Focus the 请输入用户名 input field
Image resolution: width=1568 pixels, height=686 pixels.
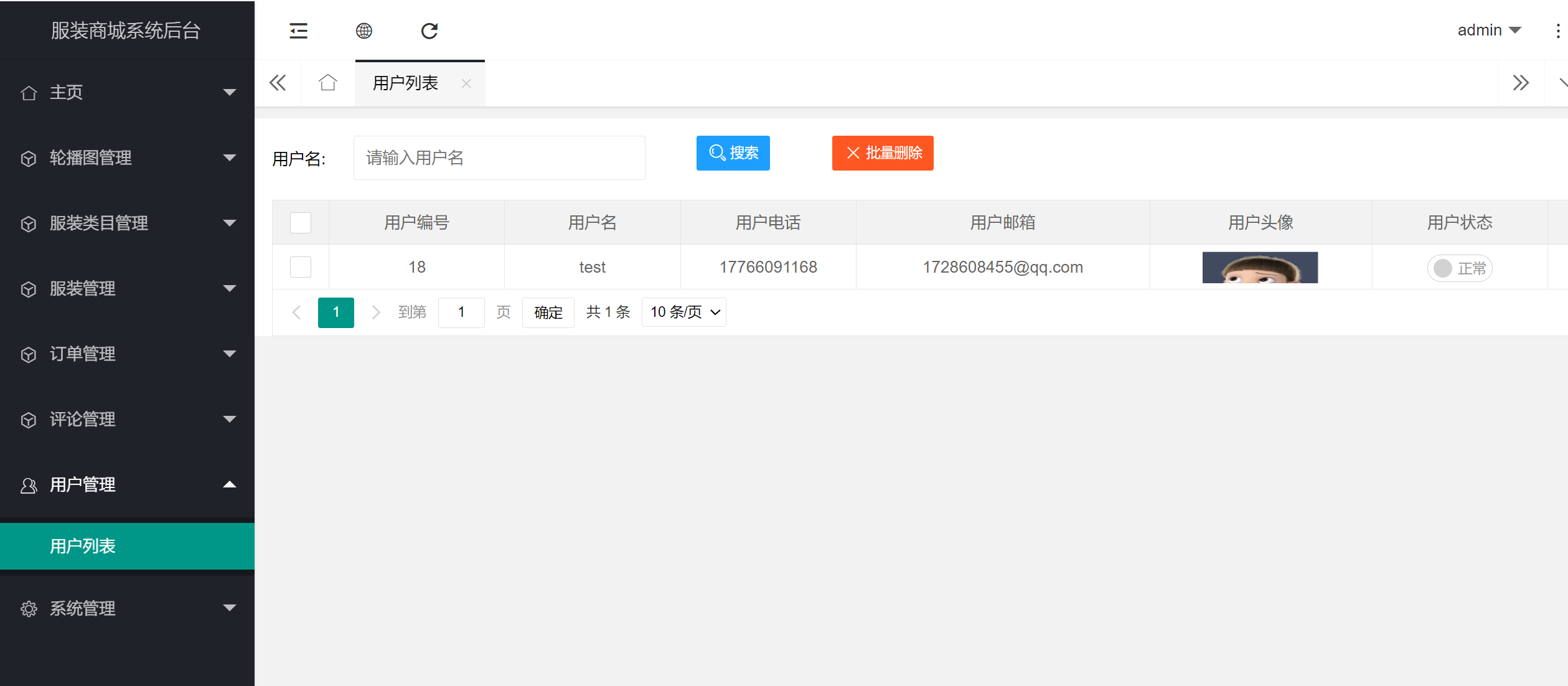[x=499, y=158]
